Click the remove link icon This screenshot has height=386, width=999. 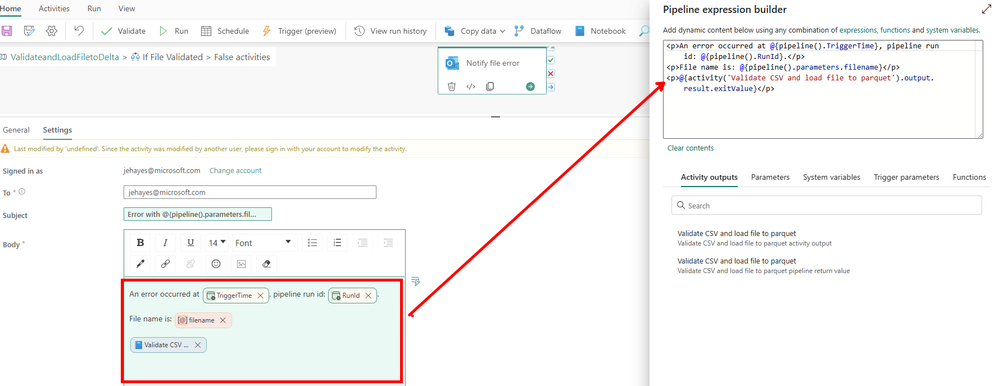(190, 263)
